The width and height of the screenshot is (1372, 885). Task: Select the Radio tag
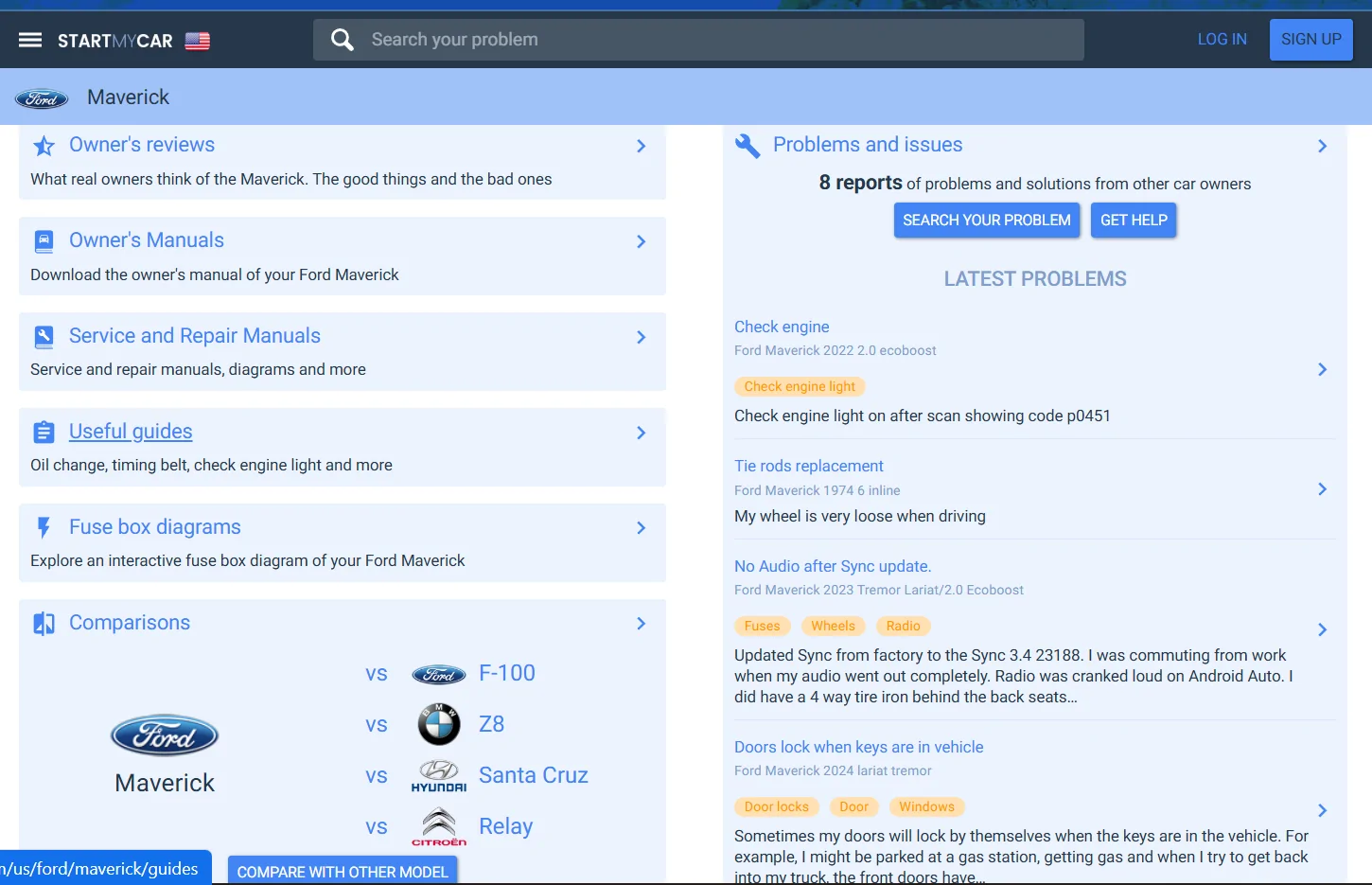(904, 626)
